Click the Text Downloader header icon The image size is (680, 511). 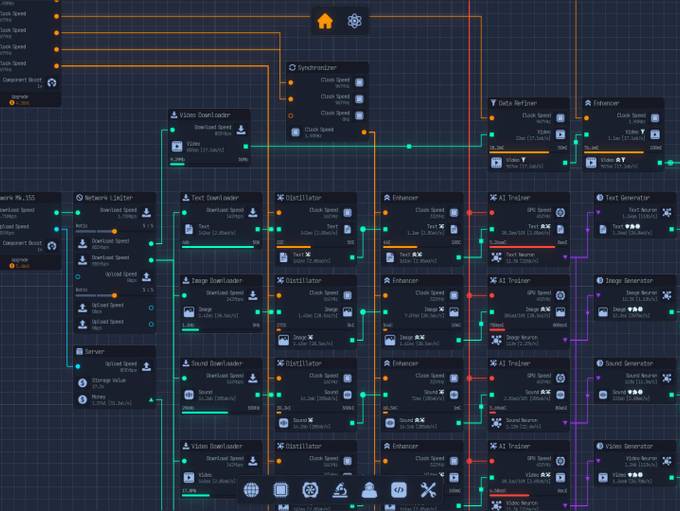(186, 198)
